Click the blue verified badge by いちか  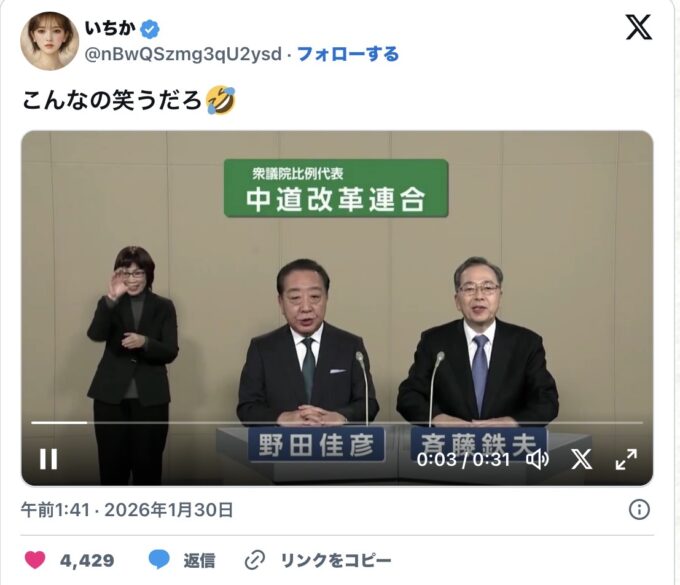[x=150, y=29]
